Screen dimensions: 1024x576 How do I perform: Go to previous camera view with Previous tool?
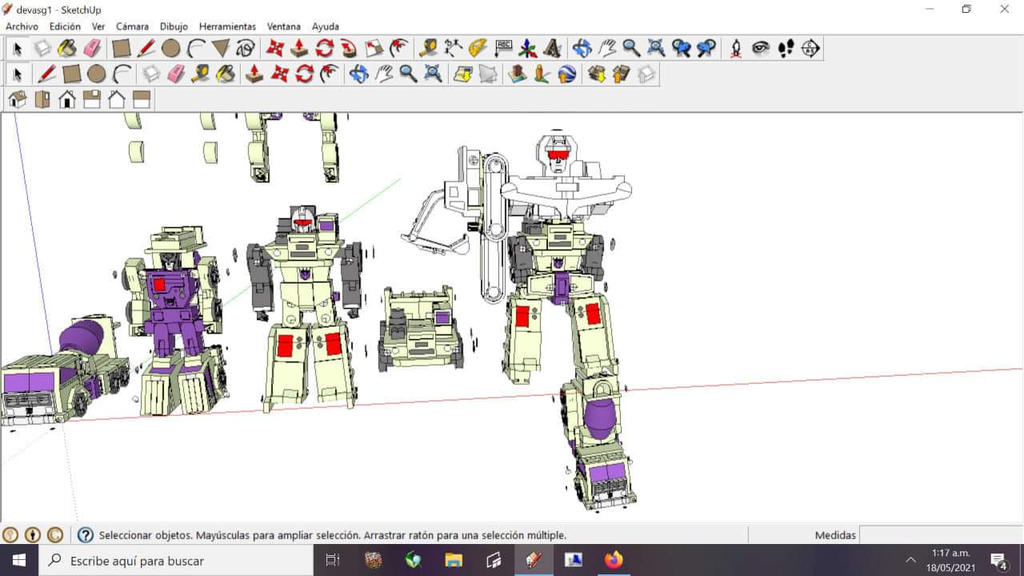[681, 48]
